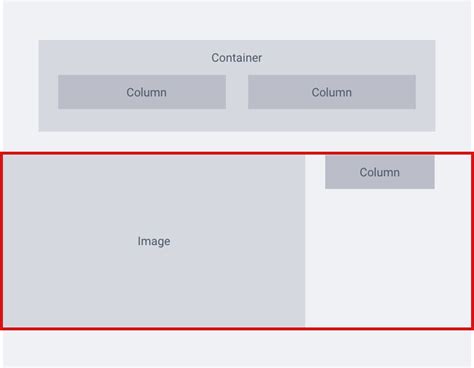This screenshot has width=474, height=368.
Task: Click the Container label text
Action: pyautogui.click(x=237, y=58)
